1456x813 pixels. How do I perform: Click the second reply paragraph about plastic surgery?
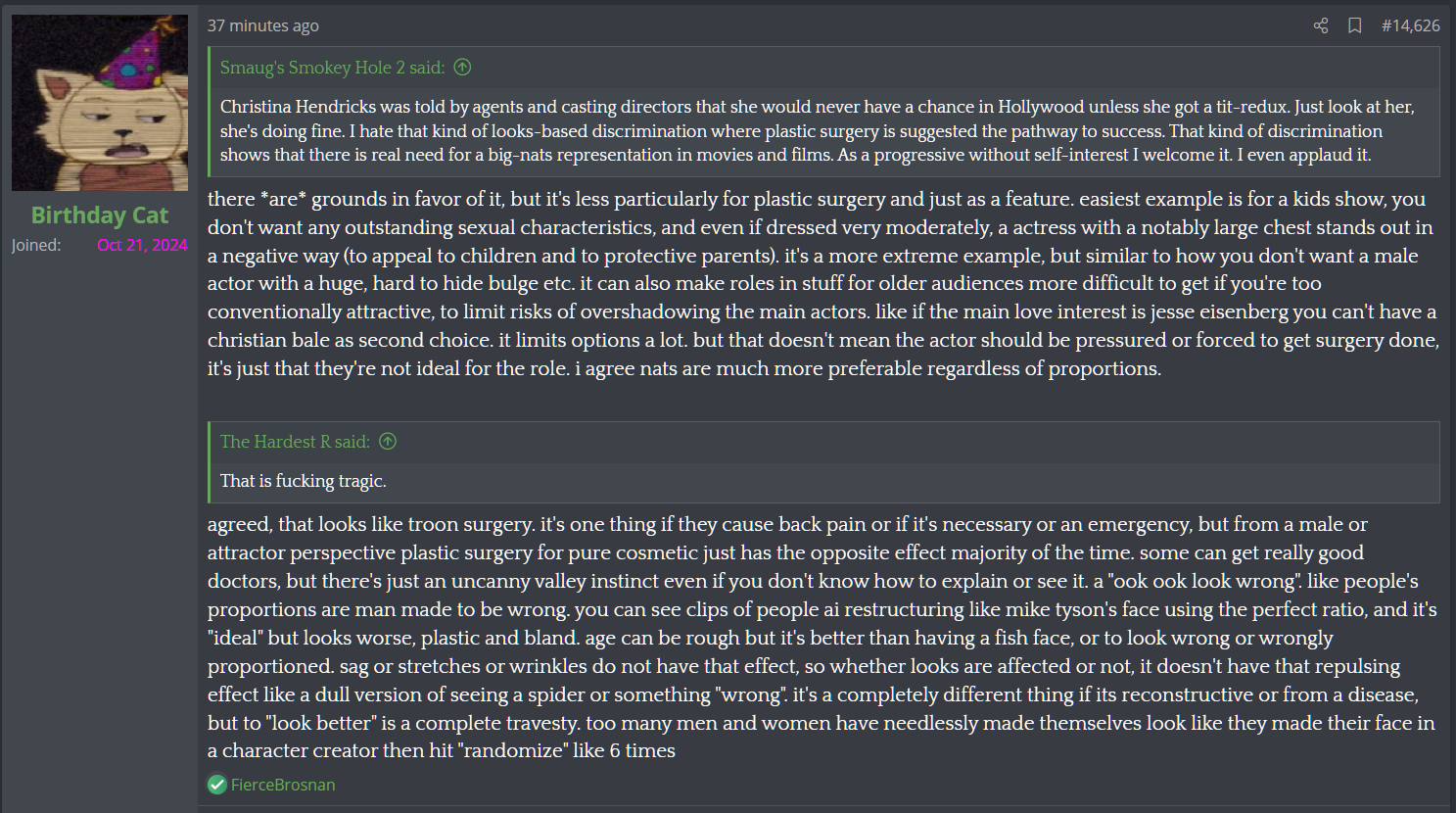click(823, 637)
